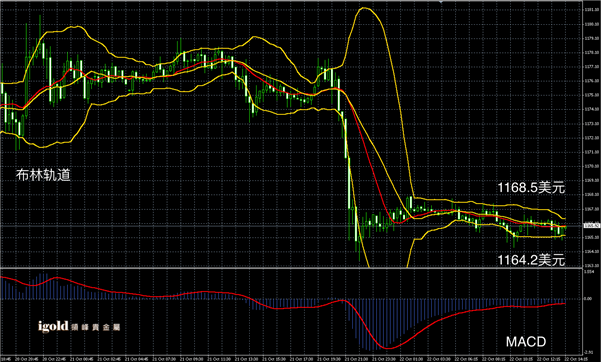Click the MACD 0.00 zero level label
This screenshot has height=362, width=601.
pos(588,298)
